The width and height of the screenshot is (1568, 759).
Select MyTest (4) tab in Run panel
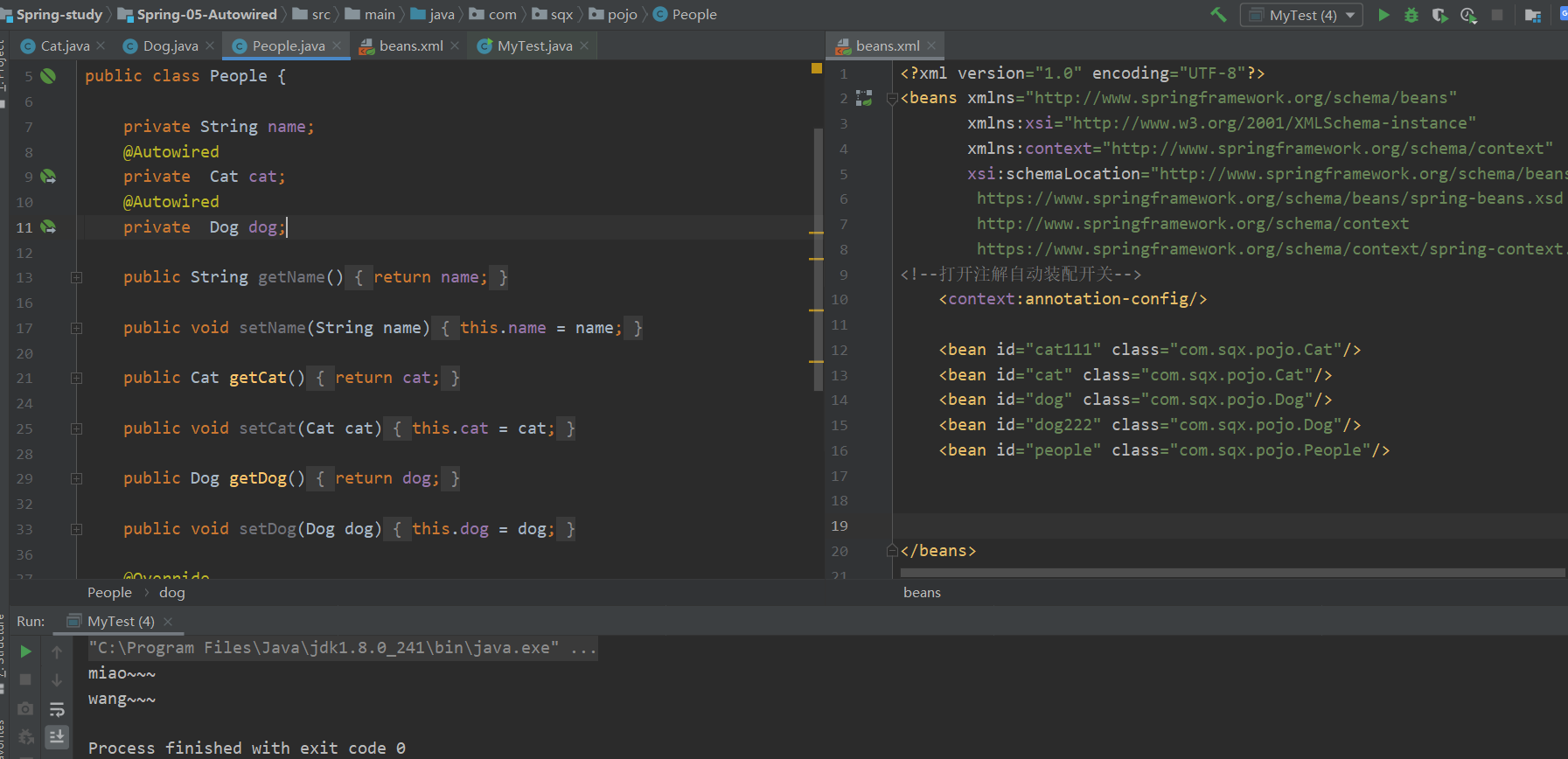coord(121,622)
